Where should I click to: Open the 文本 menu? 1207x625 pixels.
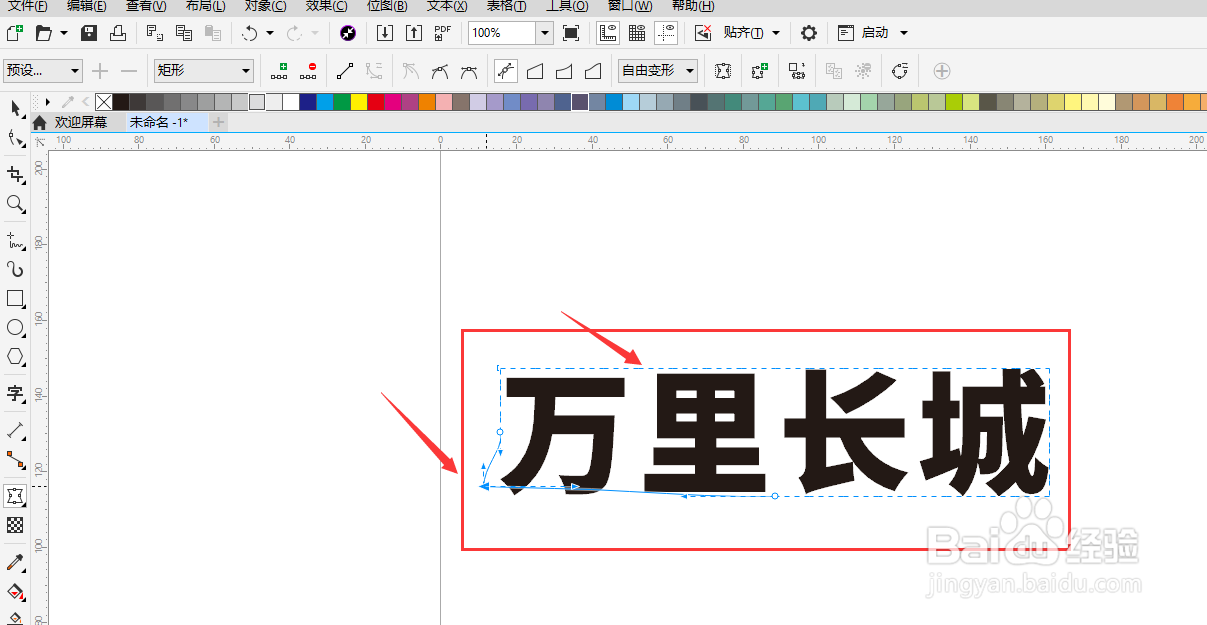click(446, 7)
